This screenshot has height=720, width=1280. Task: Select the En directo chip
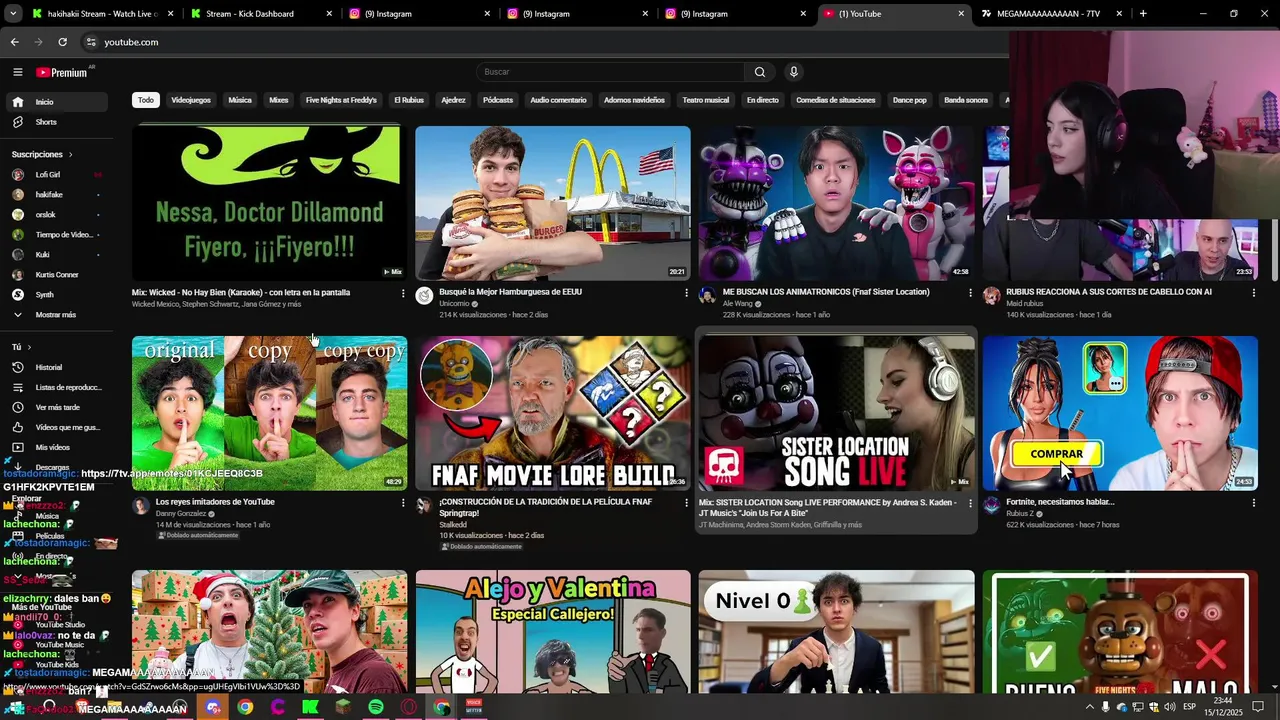[762, 100]
